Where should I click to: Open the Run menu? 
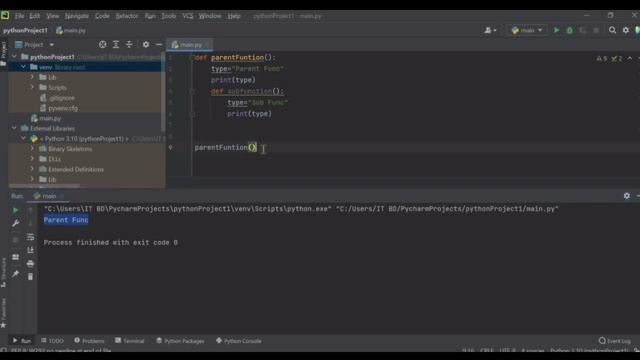coord(150,16)
